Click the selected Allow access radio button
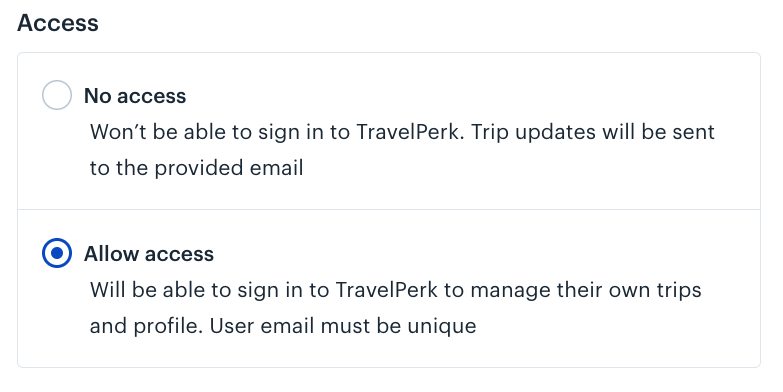783x392 pixels. click(57, 253)
